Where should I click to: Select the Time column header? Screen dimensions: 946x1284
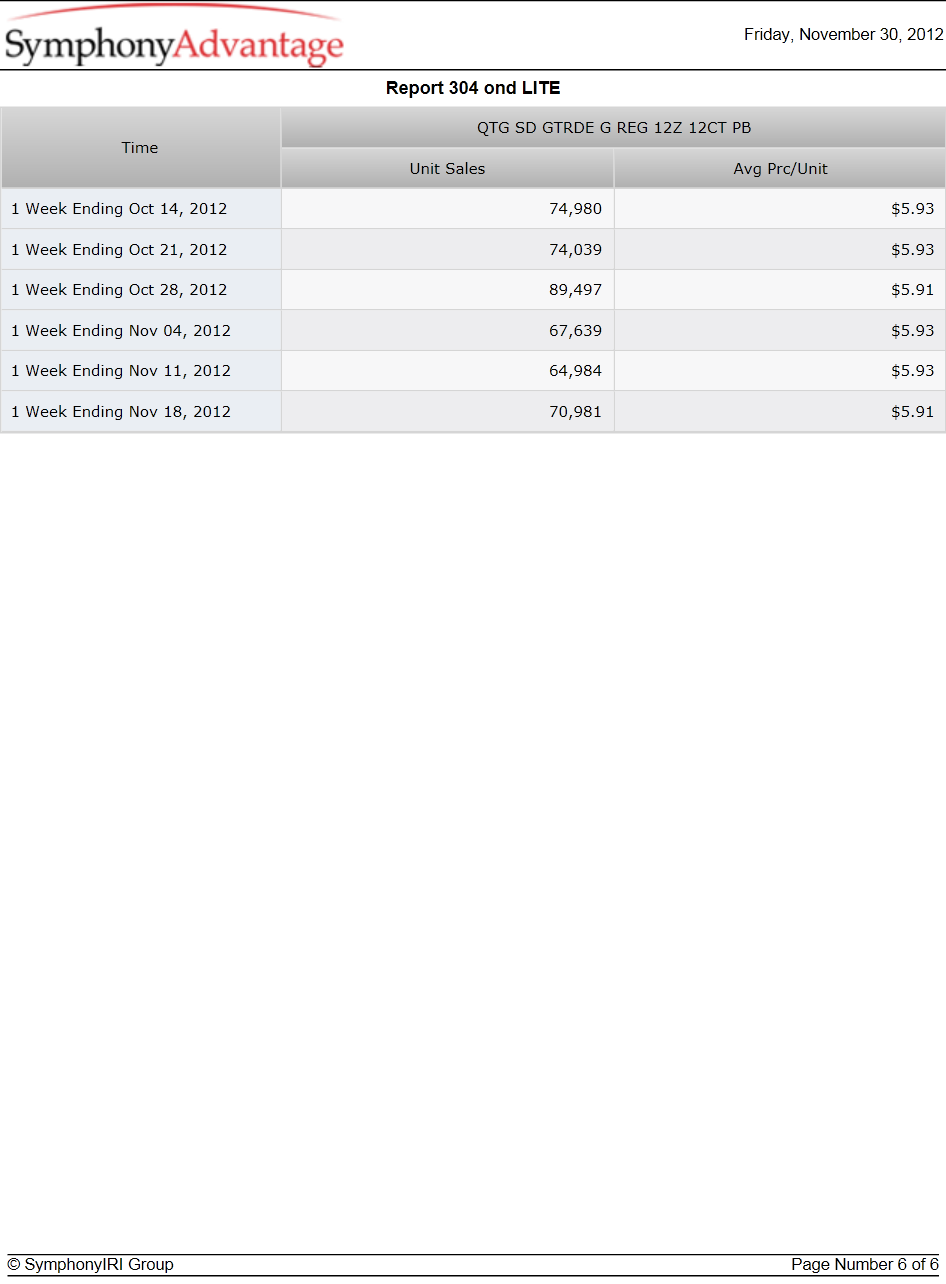[140, 148]
